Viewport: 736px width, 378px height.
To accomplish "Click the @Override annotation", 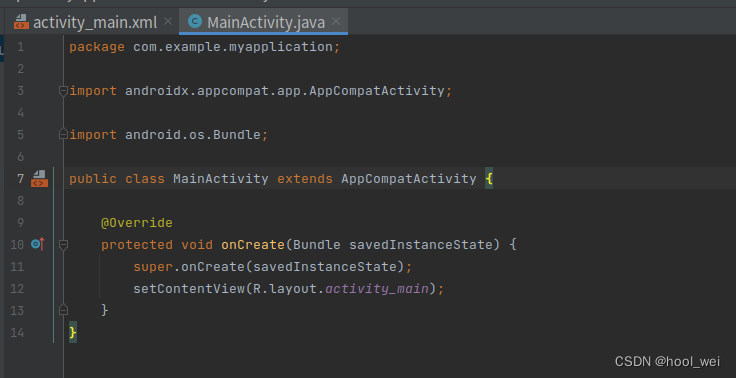I will [137, 223].
